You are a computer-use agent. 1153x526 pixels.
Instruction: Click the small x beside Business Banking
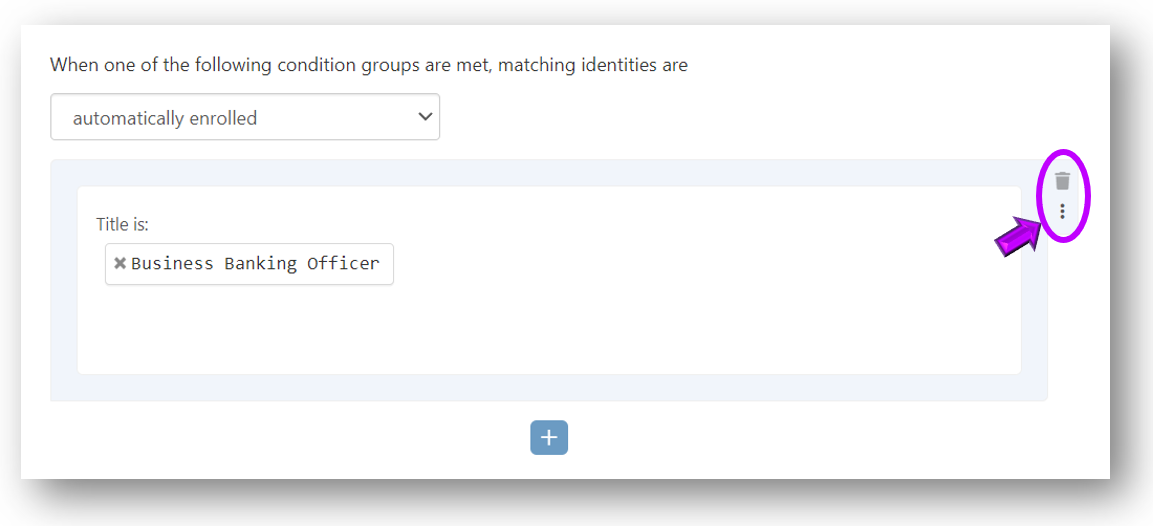pos(120,264)
